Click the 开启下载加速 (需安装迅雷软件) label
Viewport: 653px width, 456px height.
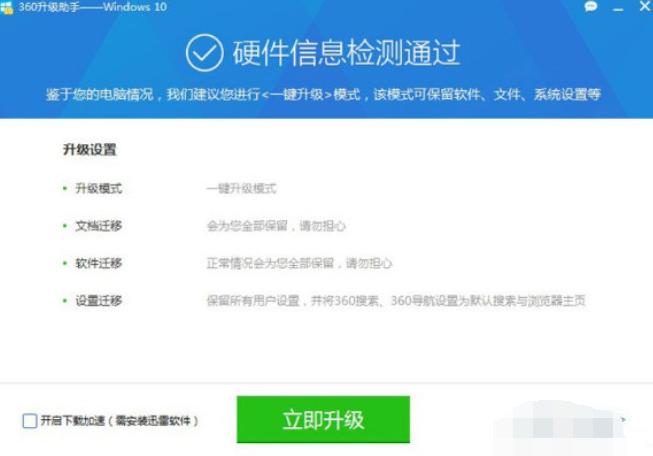coord(119,421)
